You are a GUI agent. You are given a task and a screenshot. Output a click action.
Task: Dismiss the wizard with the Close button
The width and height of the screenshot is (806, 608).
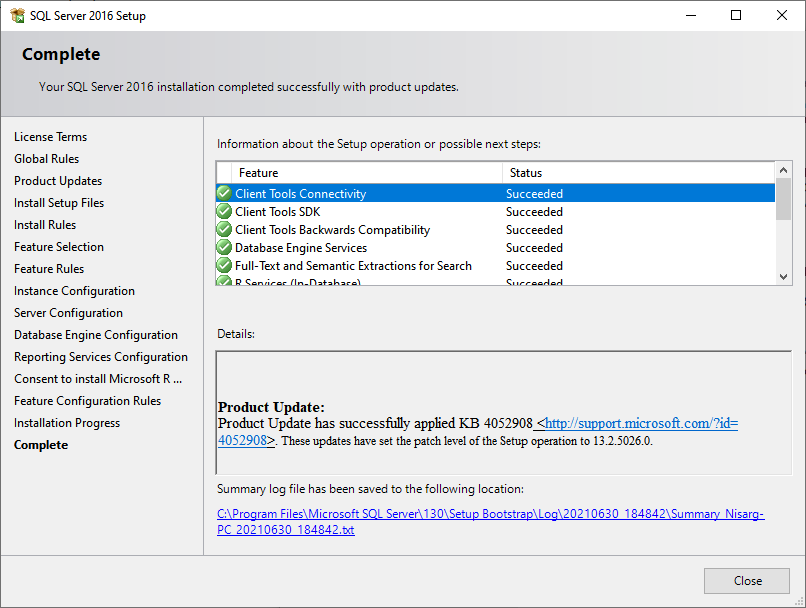[x=746, y=580]
